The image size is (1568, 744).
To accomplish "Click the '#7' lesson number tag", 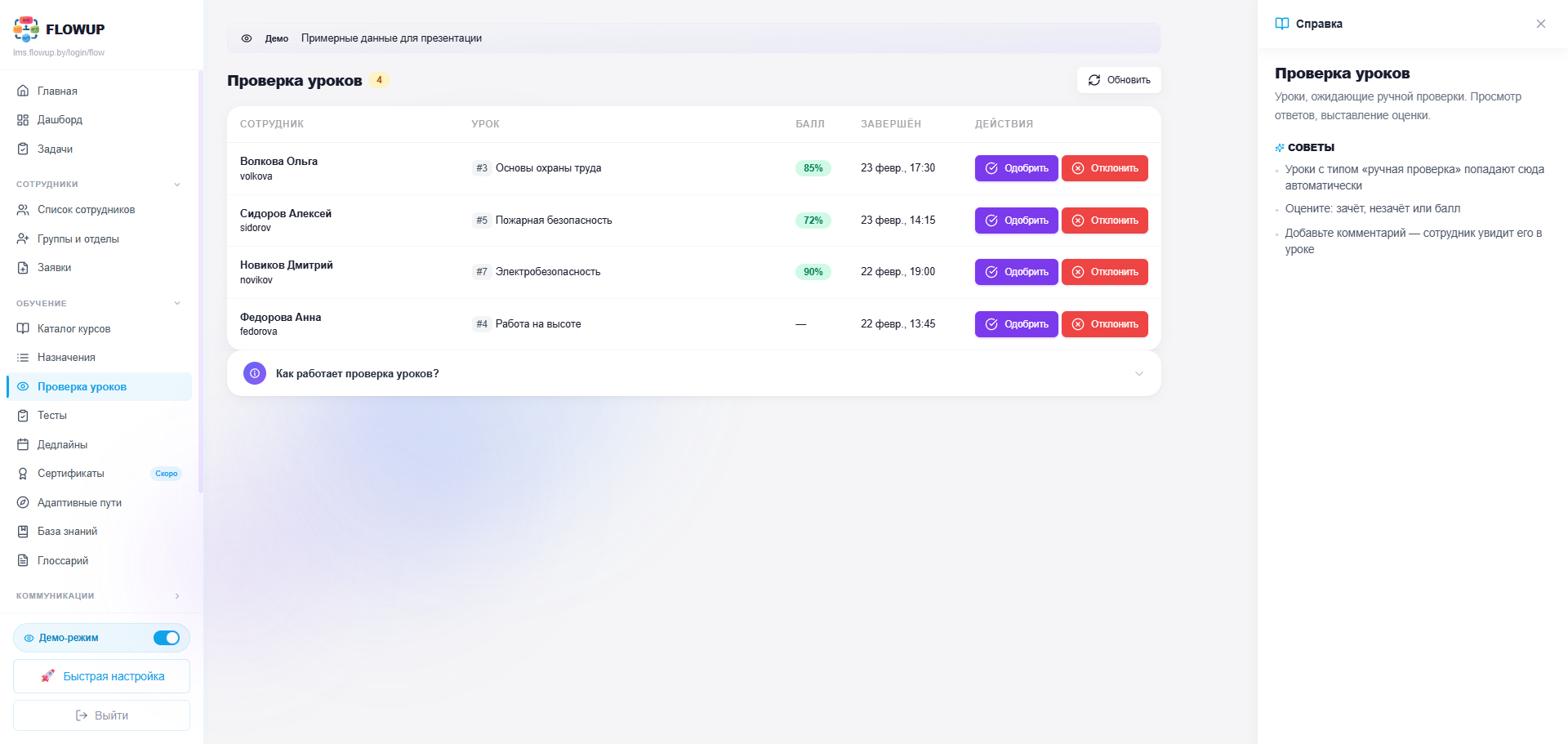I will click(x=482, y=272).
